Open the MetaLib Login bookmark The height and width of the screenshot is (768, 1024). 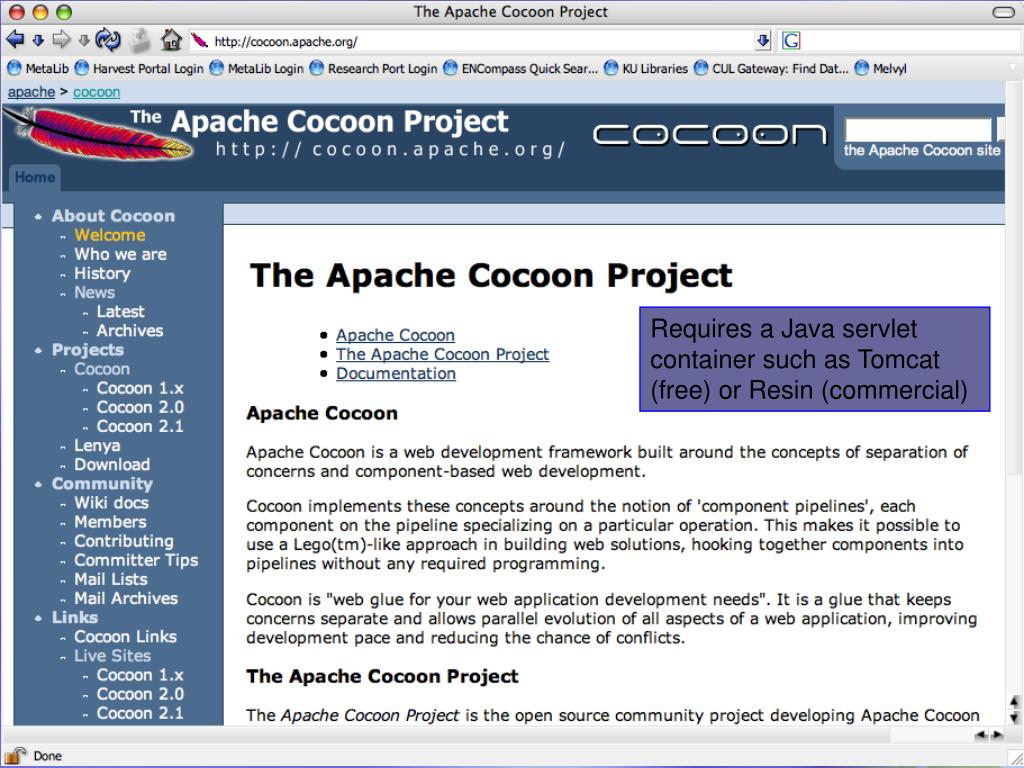tap(256, 68)
